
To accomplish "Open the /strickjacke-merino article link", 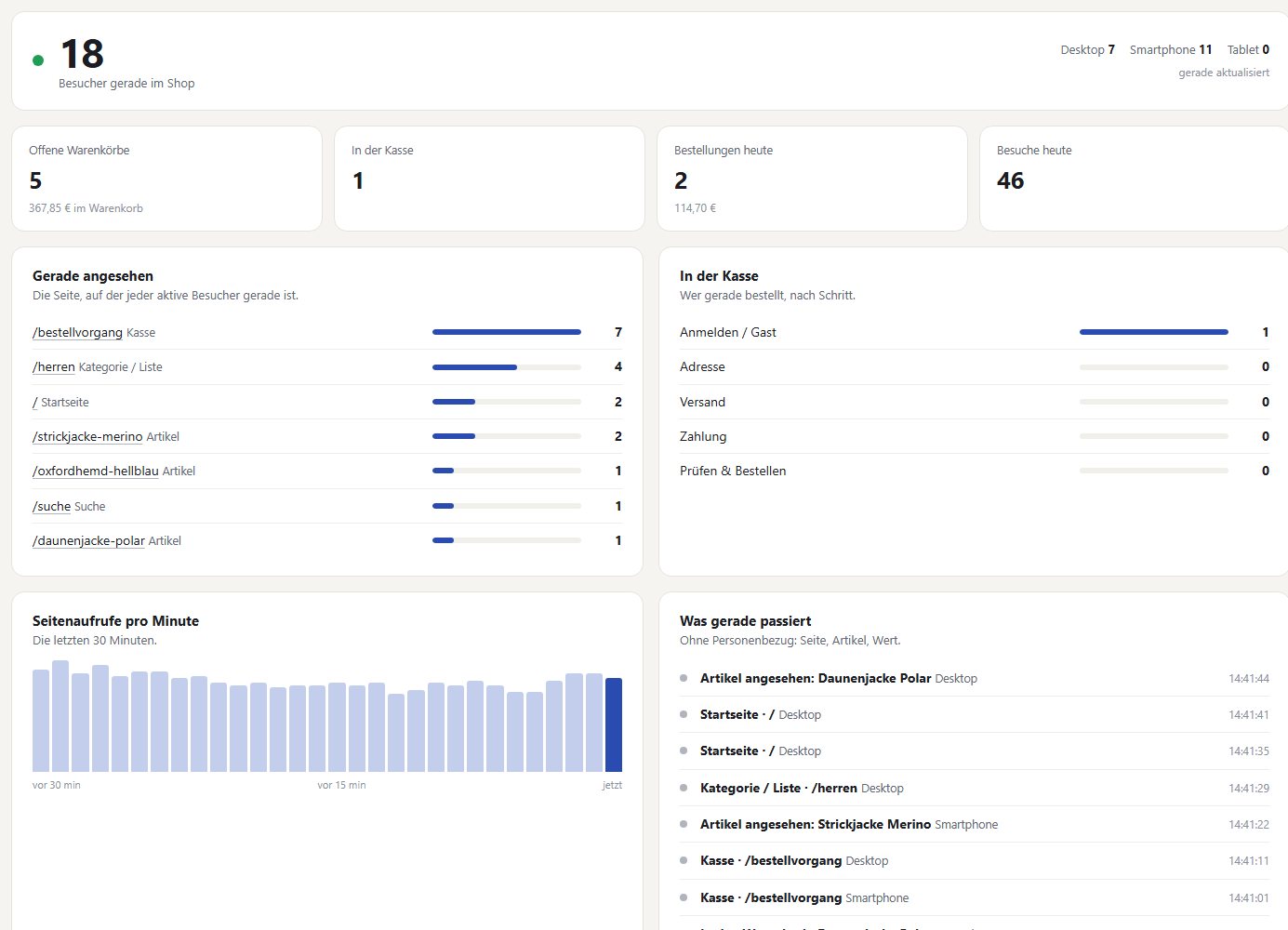I will [87, 437].
